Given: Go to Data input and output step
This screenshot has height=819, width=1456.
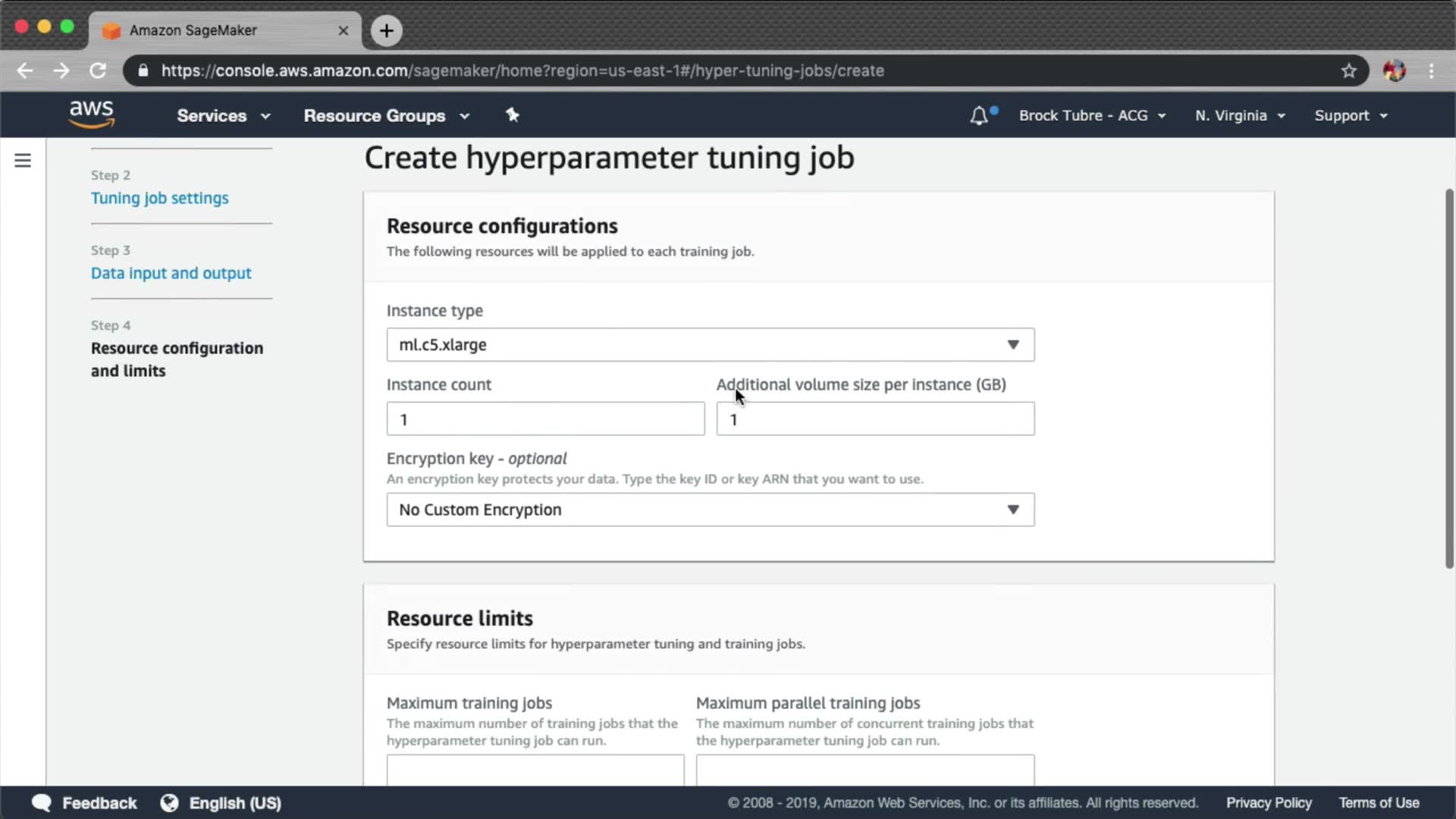Looking at the screenshot, I should pos(171,273).
